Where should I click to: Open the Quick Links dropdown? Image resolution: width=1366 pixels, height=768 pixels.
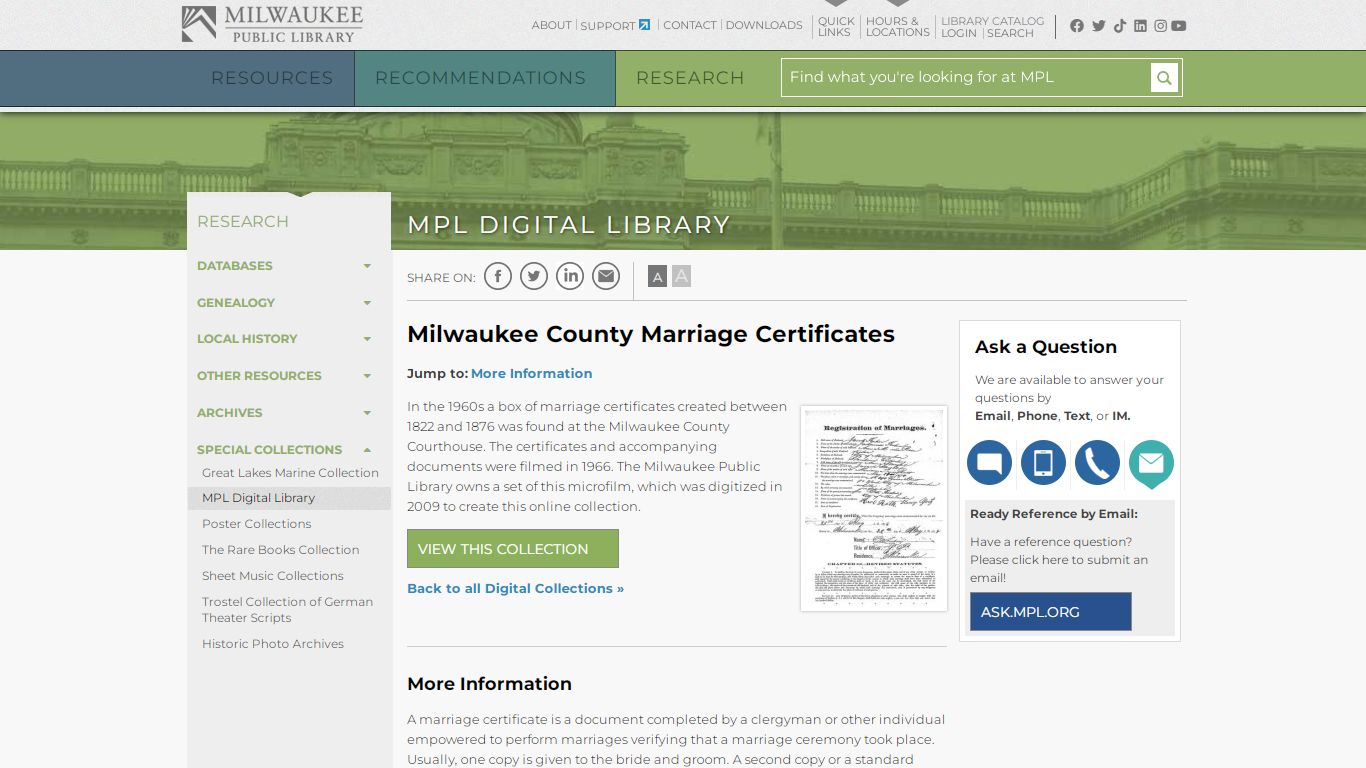point(836,27)
